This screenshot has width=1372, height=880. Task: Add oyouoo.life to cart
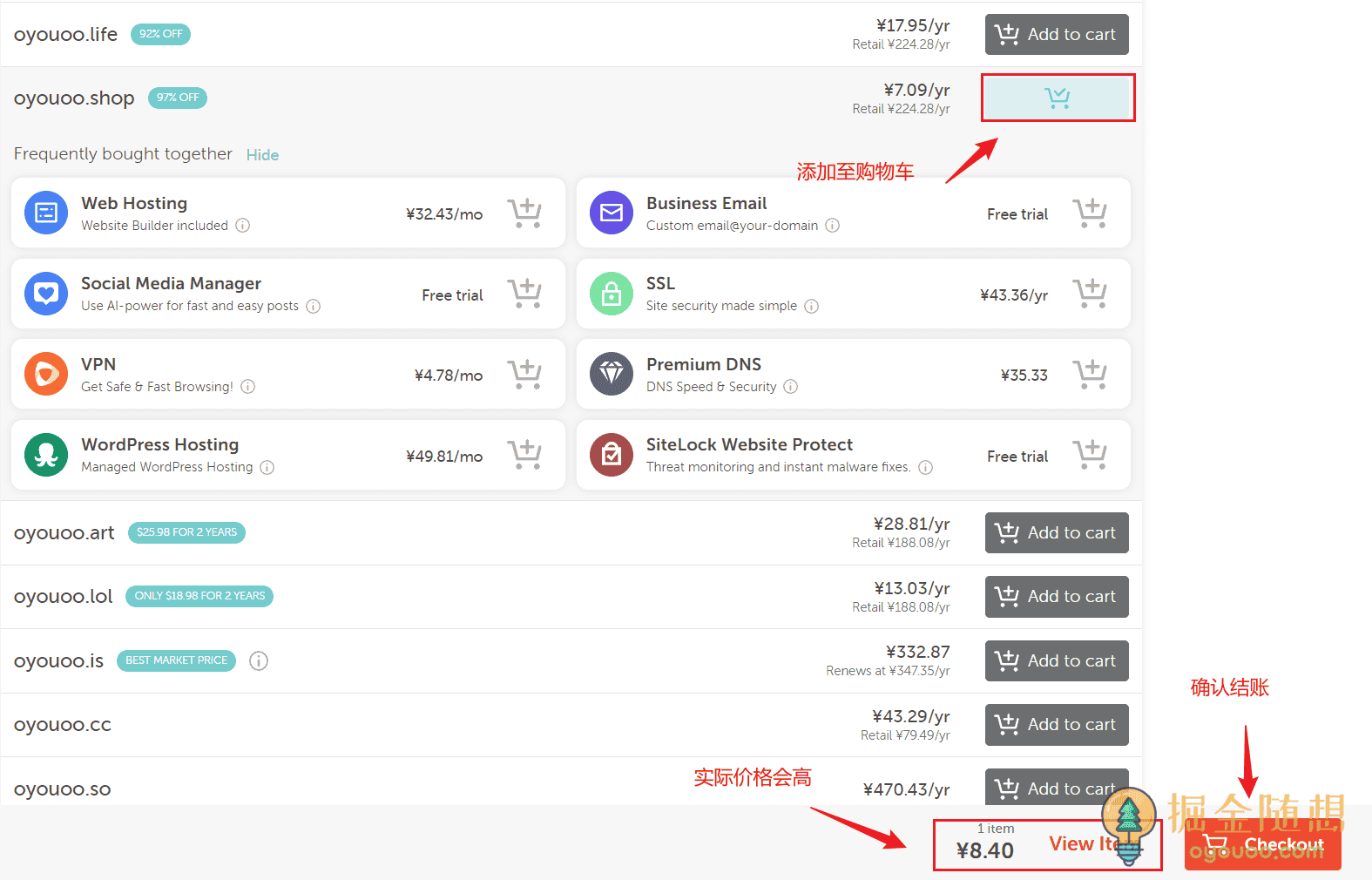[1056, 35]
